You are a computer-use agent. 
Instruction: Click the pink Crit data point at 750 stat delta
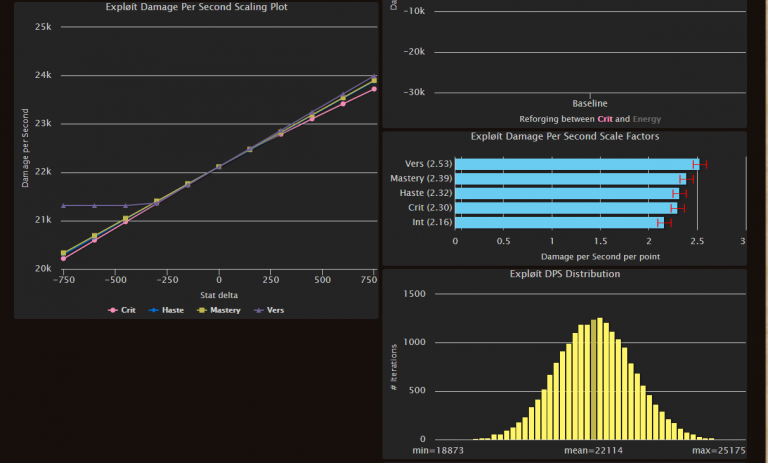[374, 89]
